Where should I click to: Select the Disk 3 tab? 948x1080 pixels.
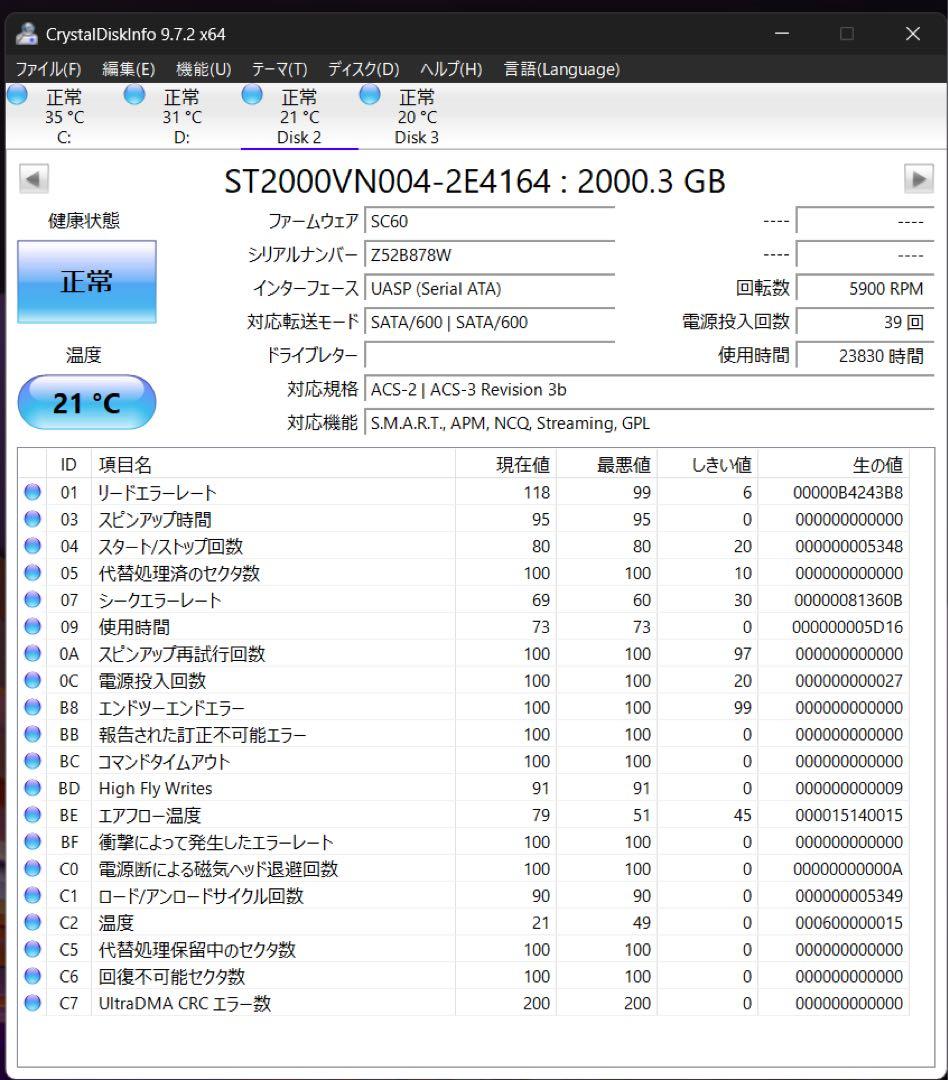[x=416, y=116]
